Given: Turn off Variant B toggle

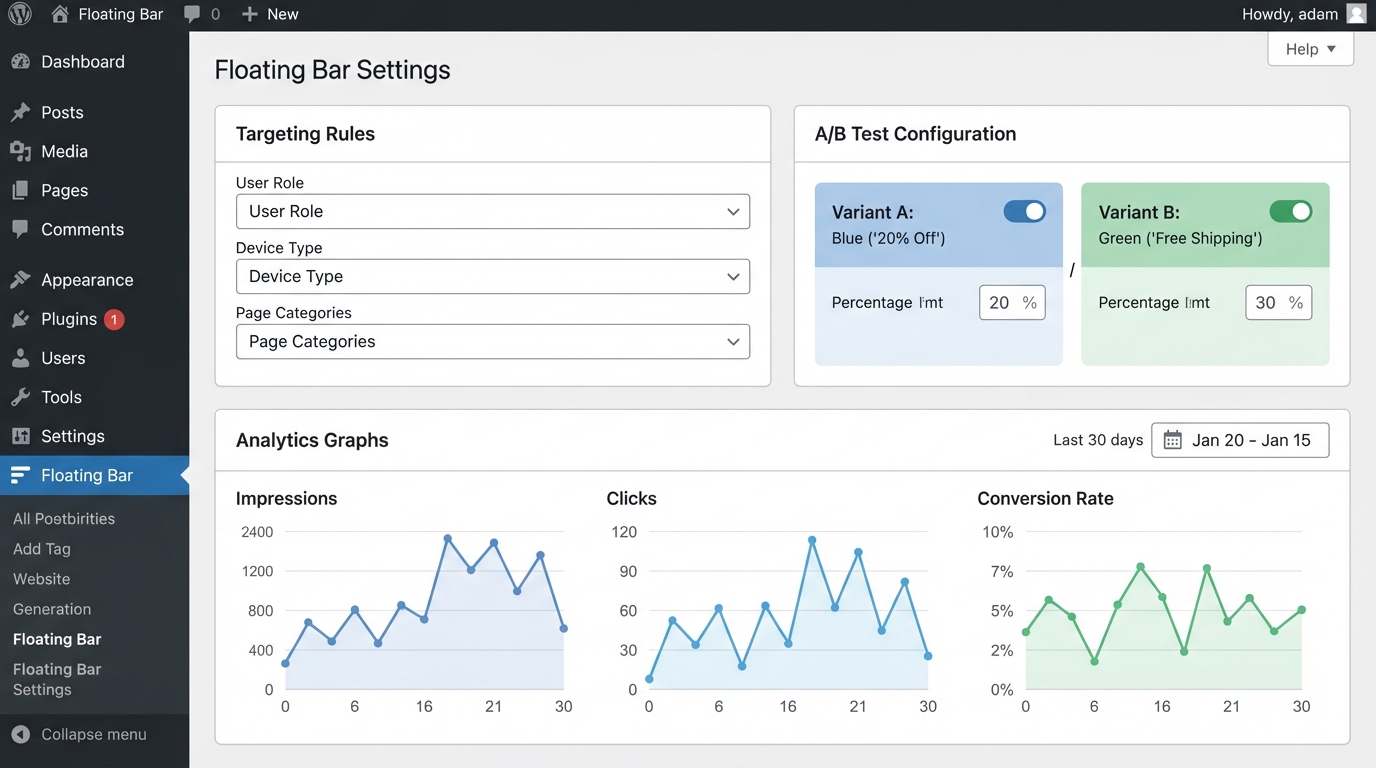Looking at the screenshot, I should [x=1291, y=211].
